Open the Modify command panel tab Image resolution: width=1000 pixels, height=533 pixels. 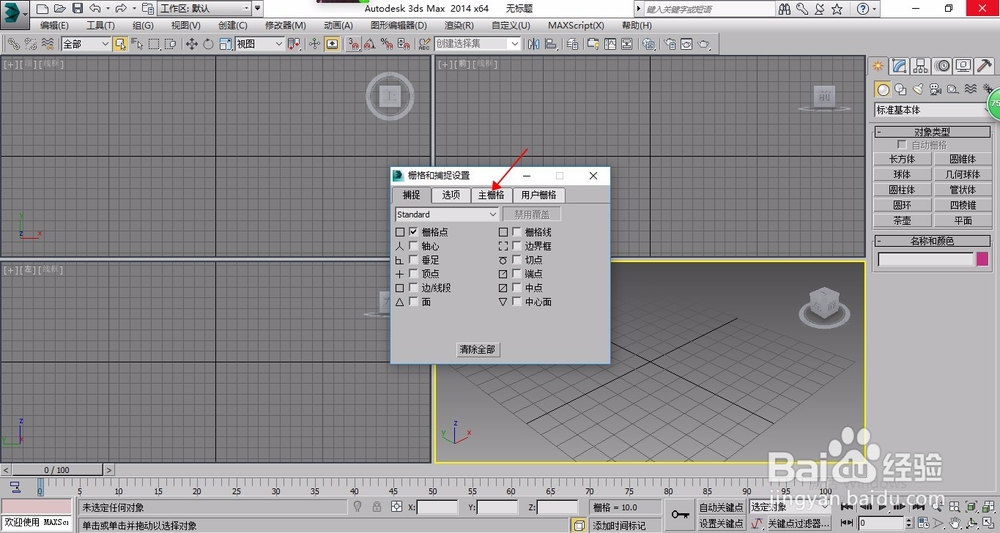[x=899, y=66]
